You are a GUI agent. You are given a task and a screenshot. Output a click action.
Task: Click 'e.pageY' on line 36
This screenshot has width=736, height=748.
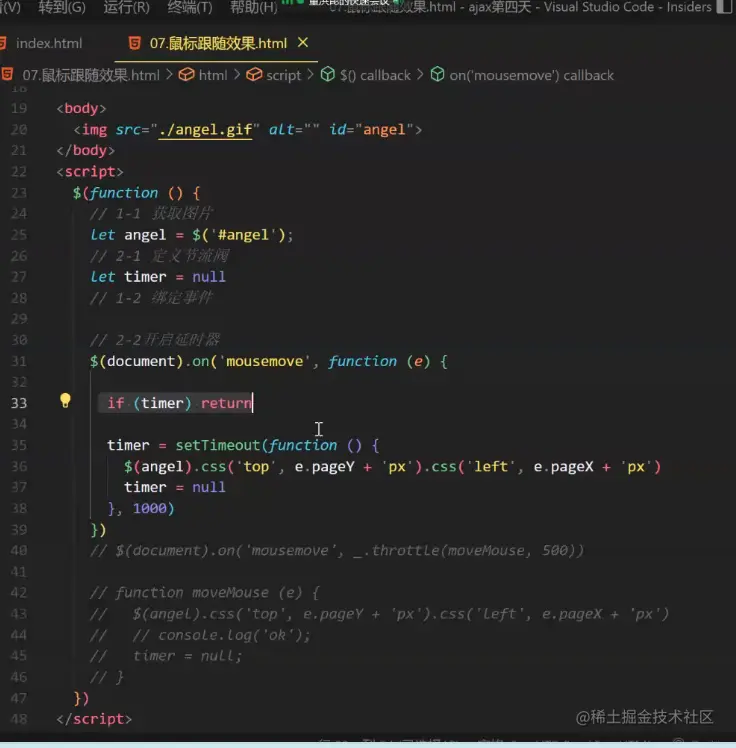[324, 467]
